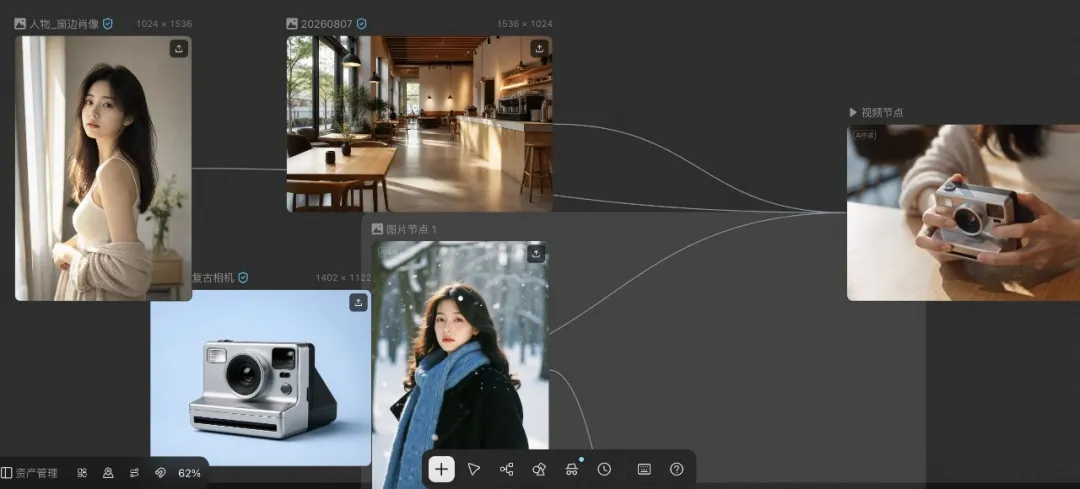Open the shapes tool in bottom toolbar
This screenshot has height=489, width=1080.
pos(539,469)
